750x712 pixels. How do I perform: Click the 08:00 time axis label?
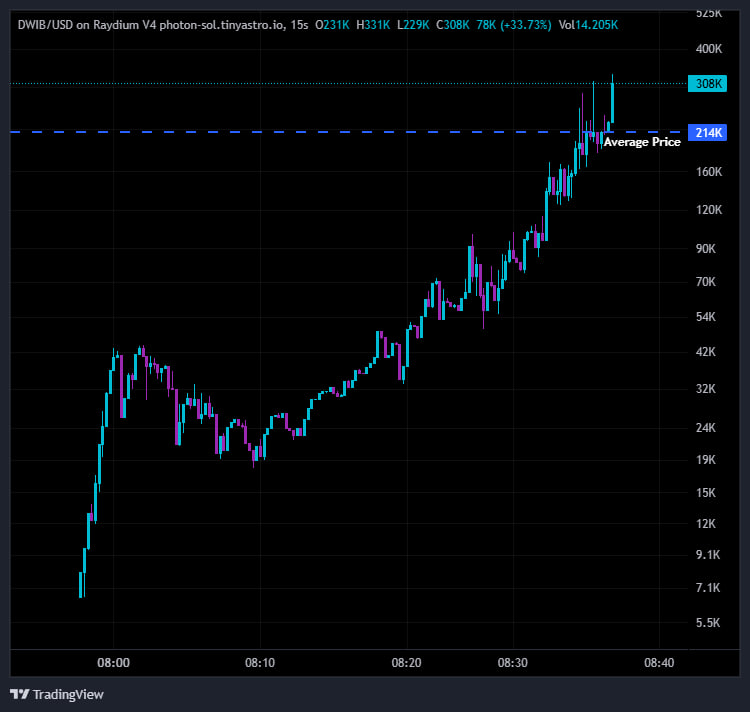tap(113, 663)
